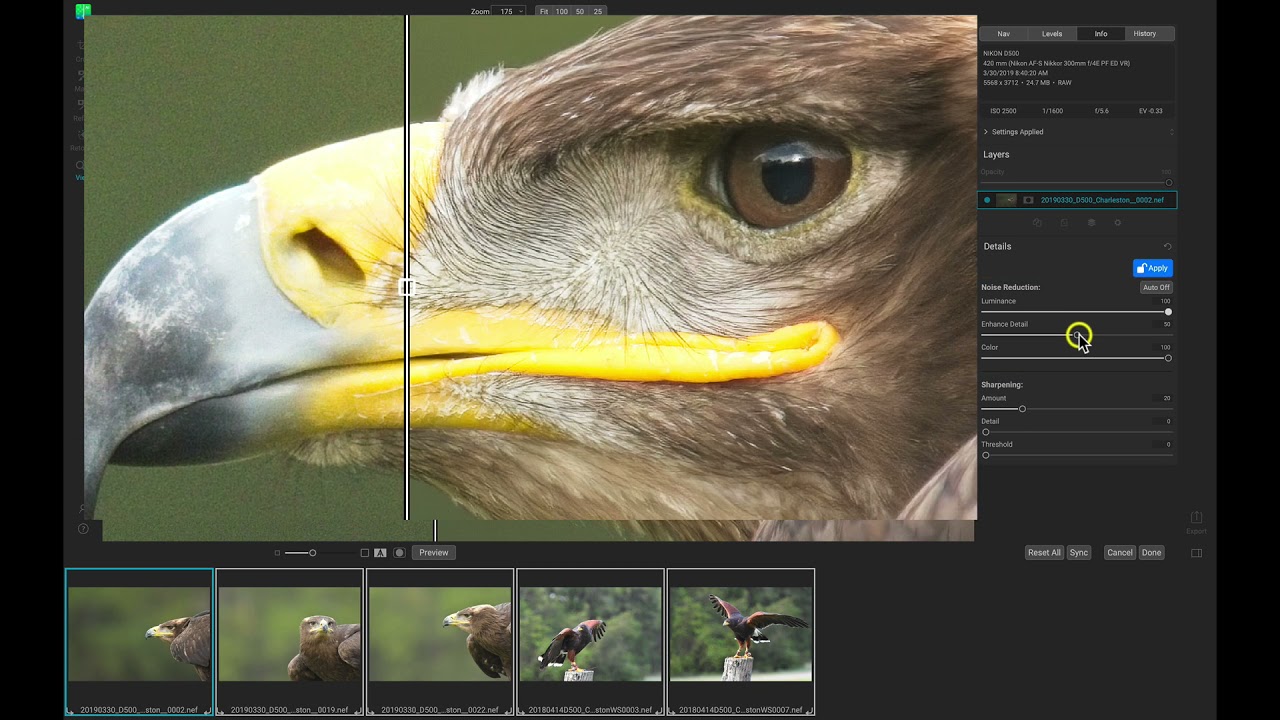1280x720 pixels.
Task: Click the Sharpening Amount slider handle
Action: 1022,409
